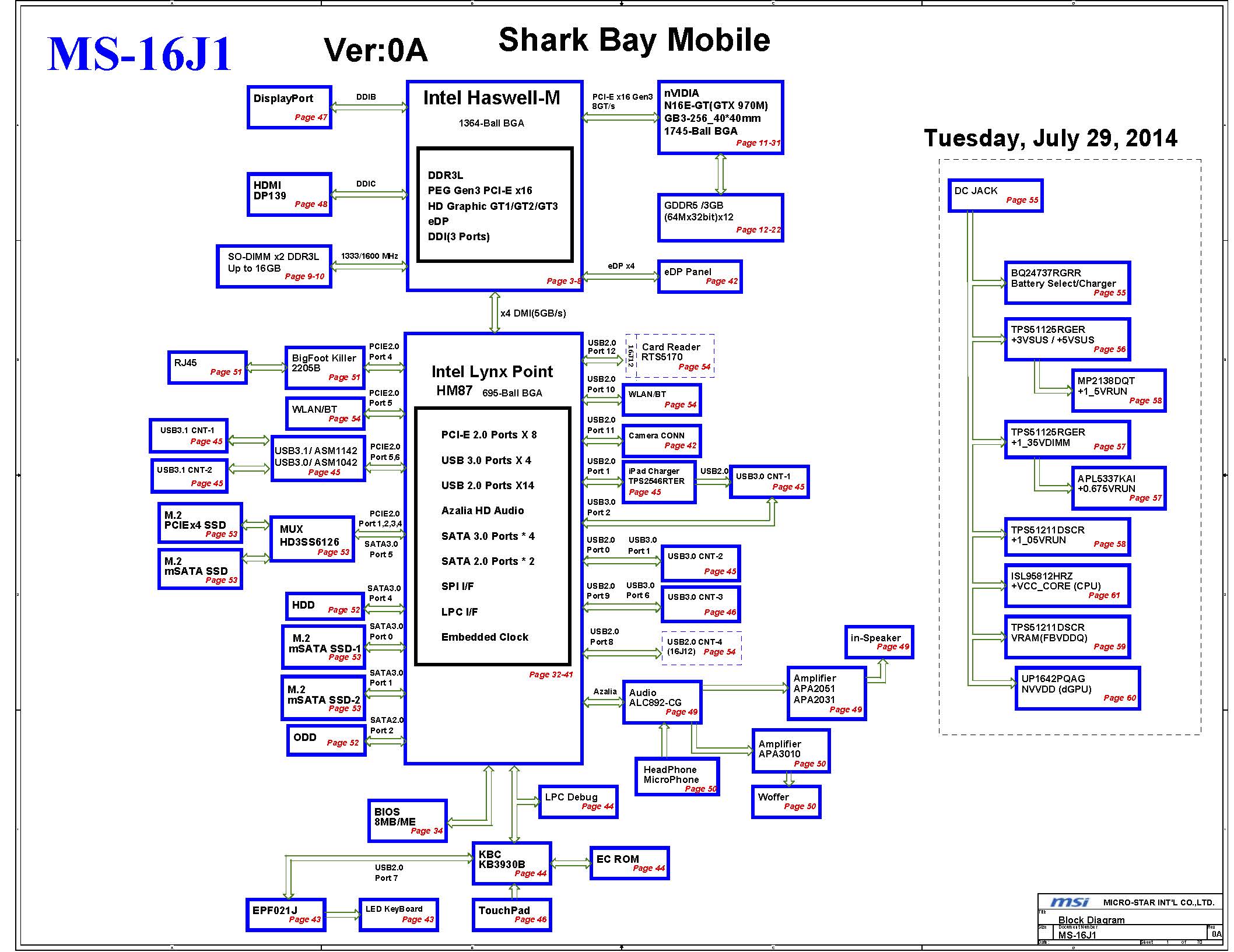Select the M.2 mSATA SSD-2 block
Image resolution: width=1234 pixels, height=952 pixels.
point(323,698)
